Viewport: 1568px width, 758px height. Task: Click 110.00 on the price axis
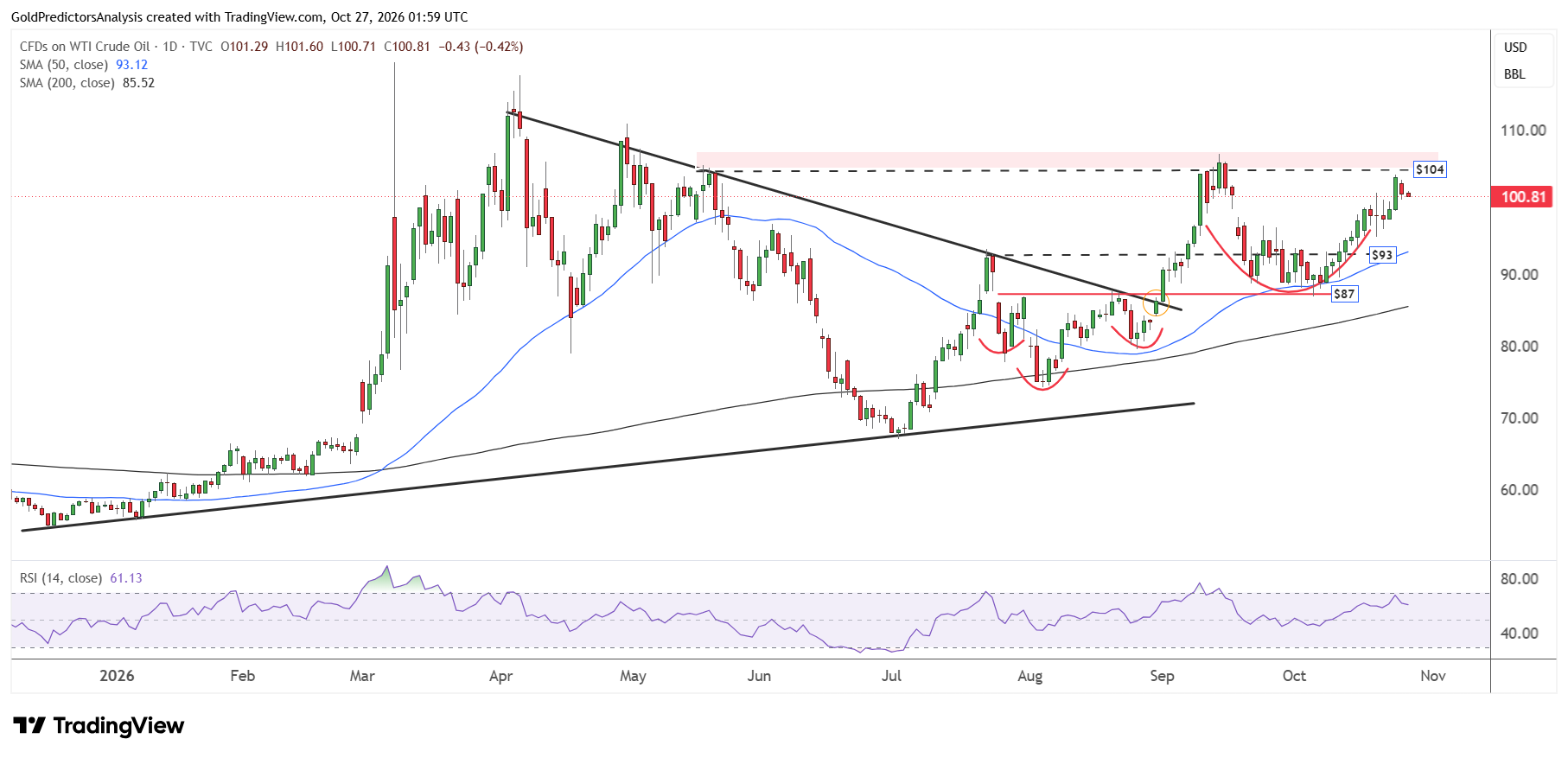click(x=1523, y=131)
